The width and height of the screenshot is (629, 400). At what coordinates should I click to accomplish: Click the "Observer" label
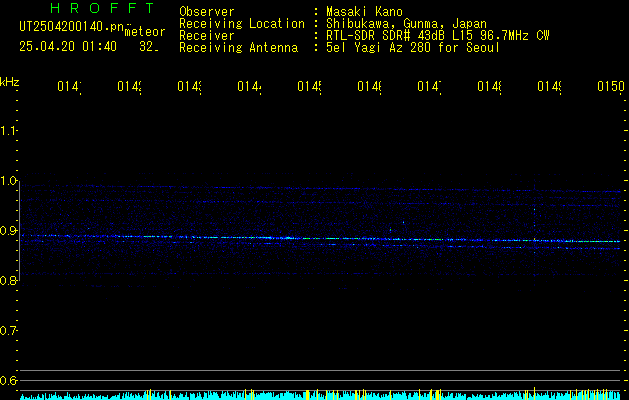point(207,12)
